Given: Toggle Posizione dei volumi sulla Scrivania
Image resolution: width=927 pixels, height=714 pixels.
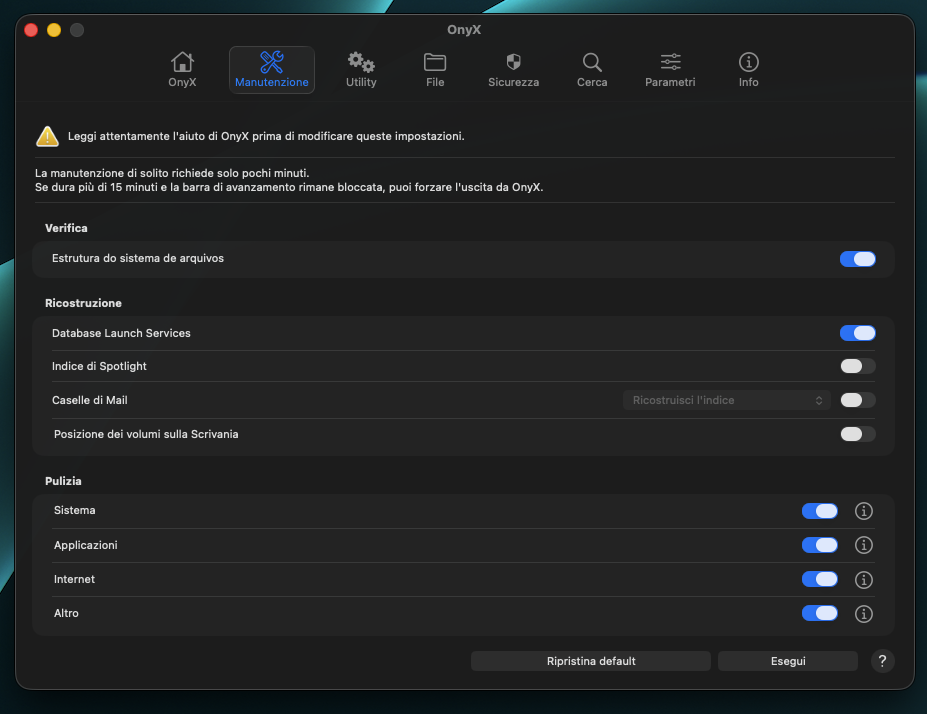Looking at the screenshot, I should coord(857,434).
